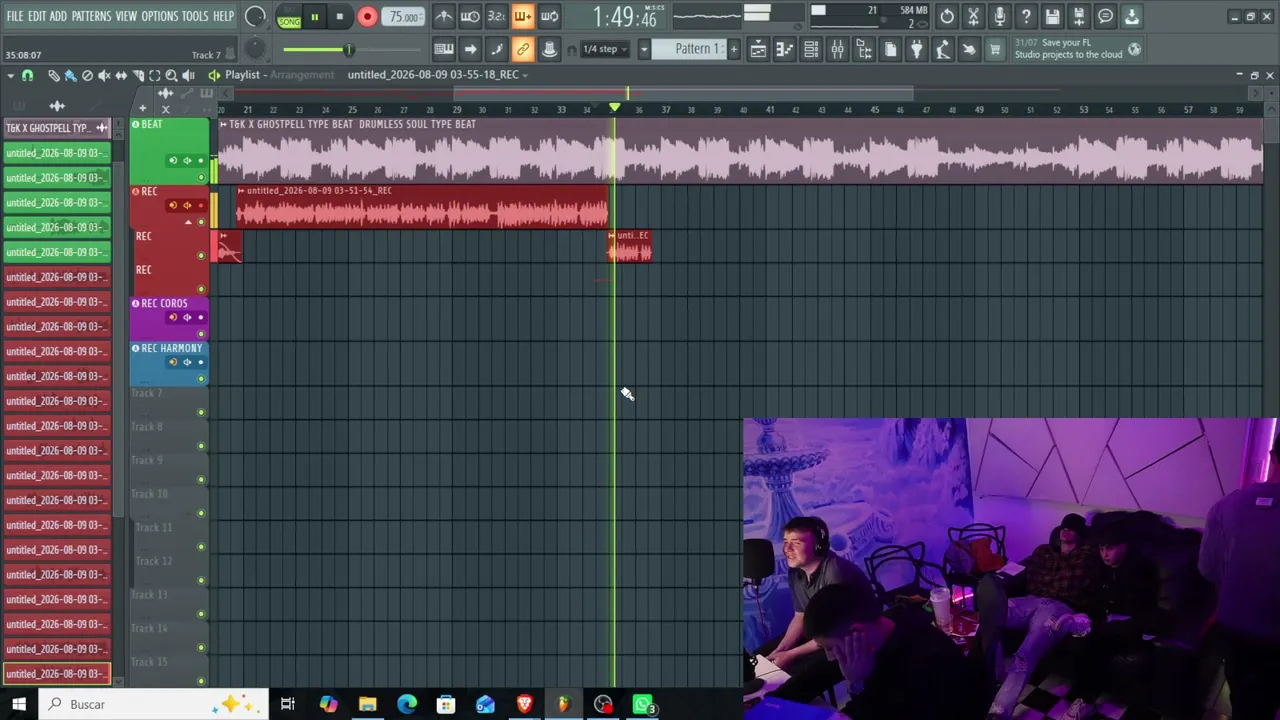This screenshot has height=720, width=1280.
Task: Open the OPTIONS menu
Action: [159, 16]
